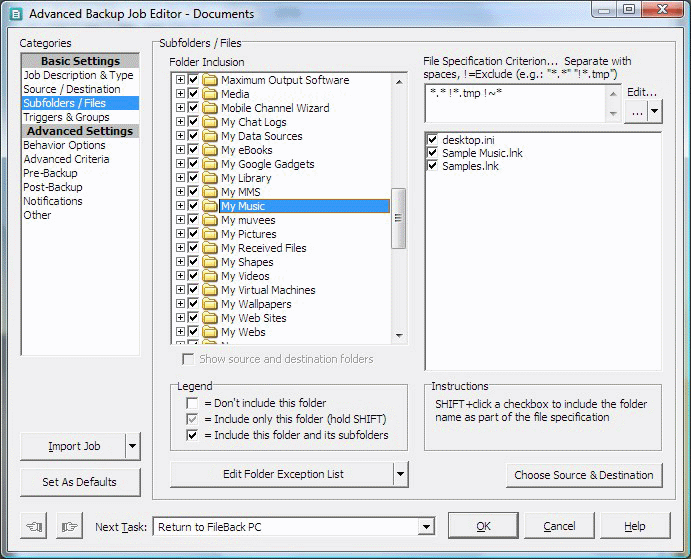Click the next-page pointing hand icon
Screen dimensions: 691x559
(x=69, y=526)
